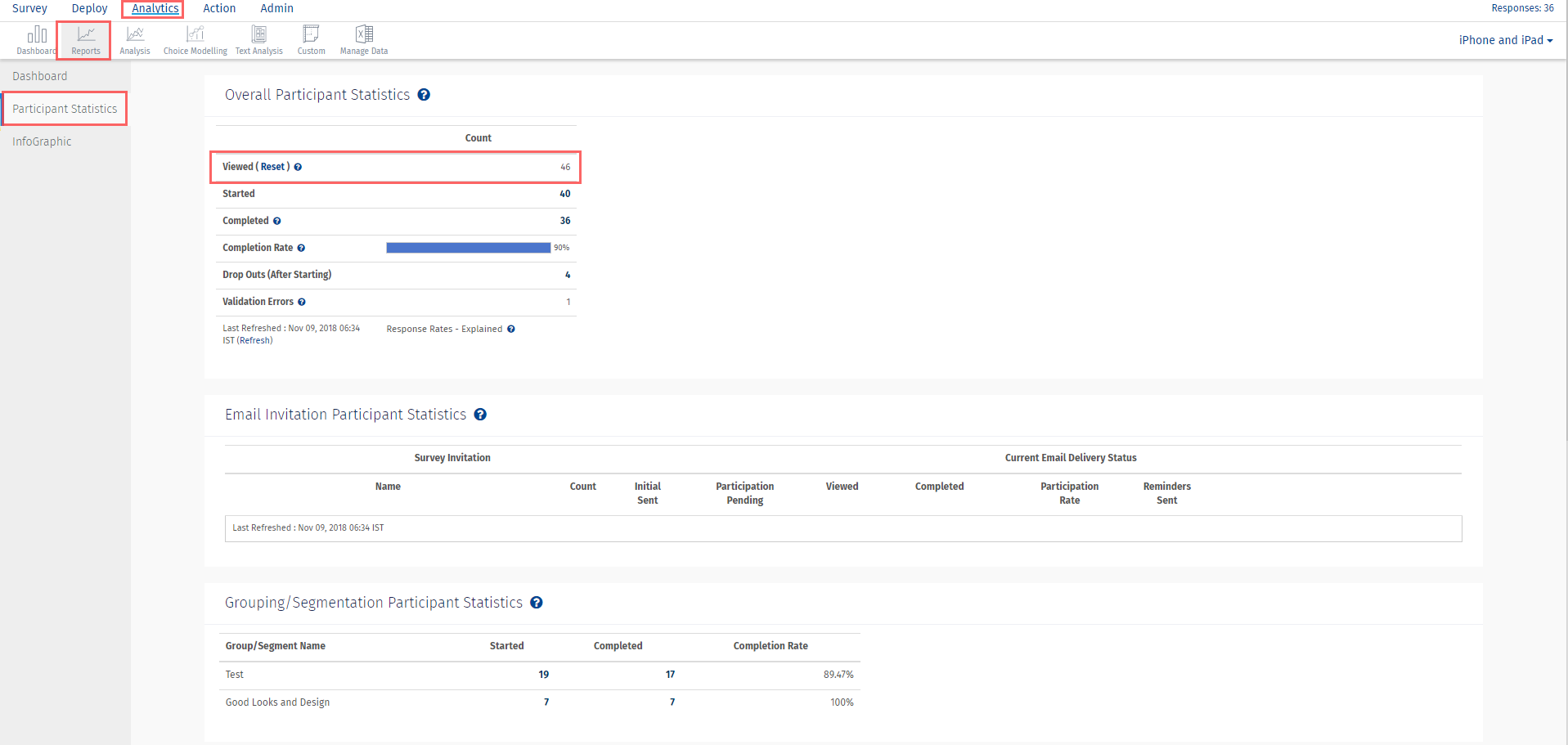The height and width of the screenshot is (745, 1568).
Task: Click the Refresh link under Last Refreshed
Action: click(254, 341)
